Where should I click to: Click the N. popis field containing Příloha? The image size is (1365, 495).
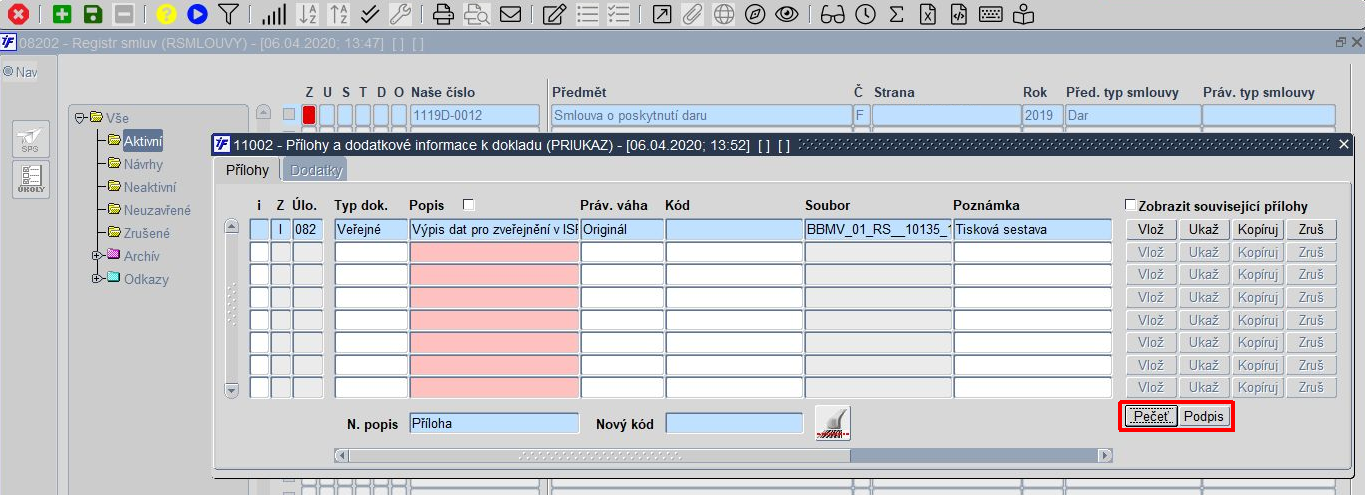click(494, 423)
